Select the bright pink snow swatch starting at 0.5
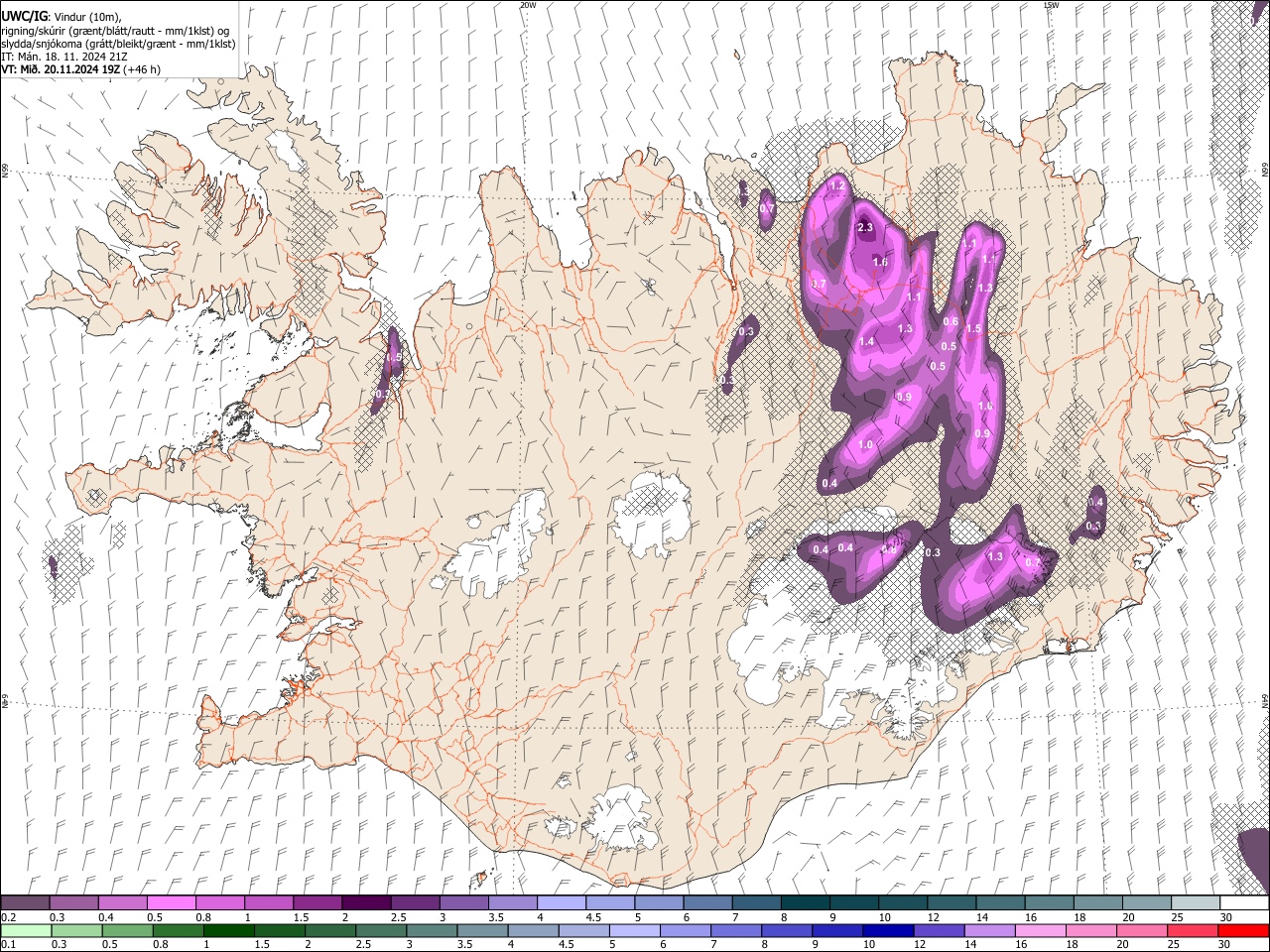Screen dimensions: 1270x952 tap(171, 903)
